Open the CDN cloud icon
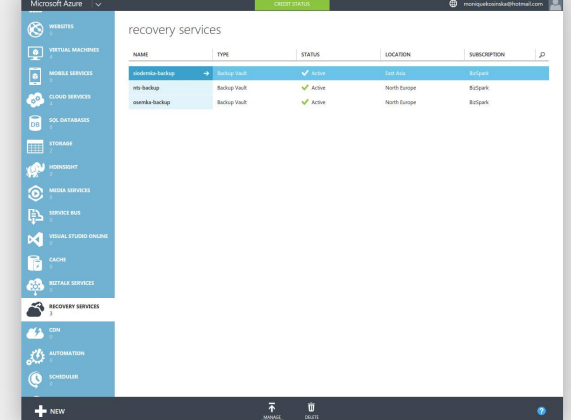This screenshot has width=571, height=420. pyautogui.click(x=35, y=333)
